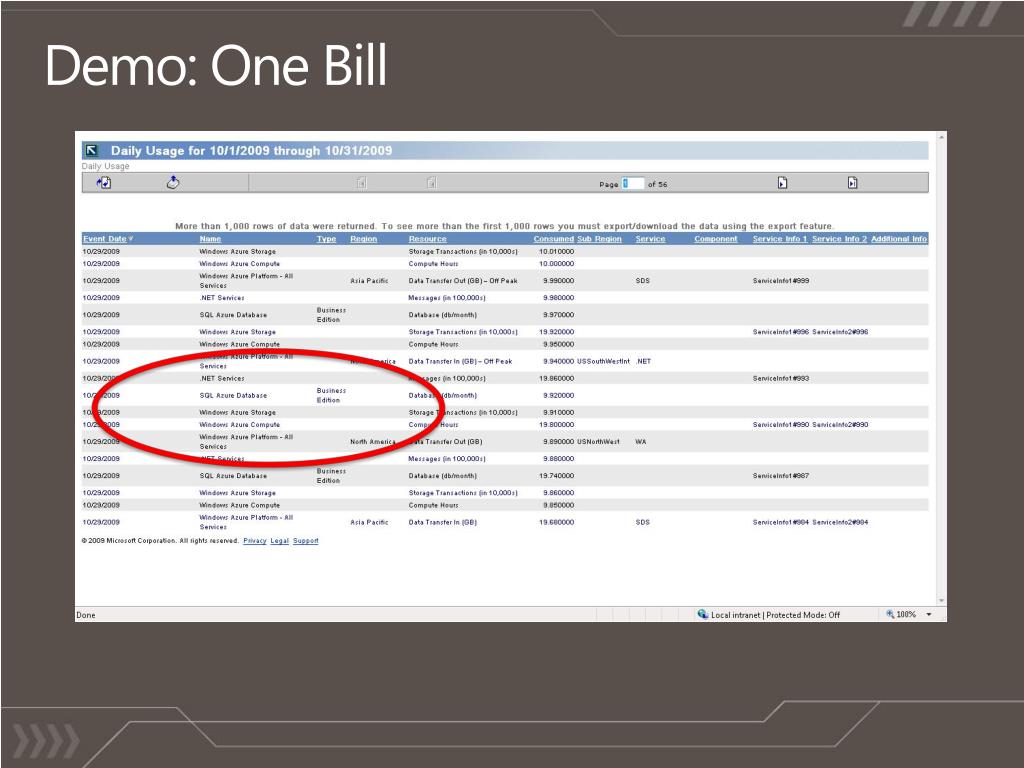Sort by the Resource column header
Screen dimensions: 1024x768
point(427,239)
